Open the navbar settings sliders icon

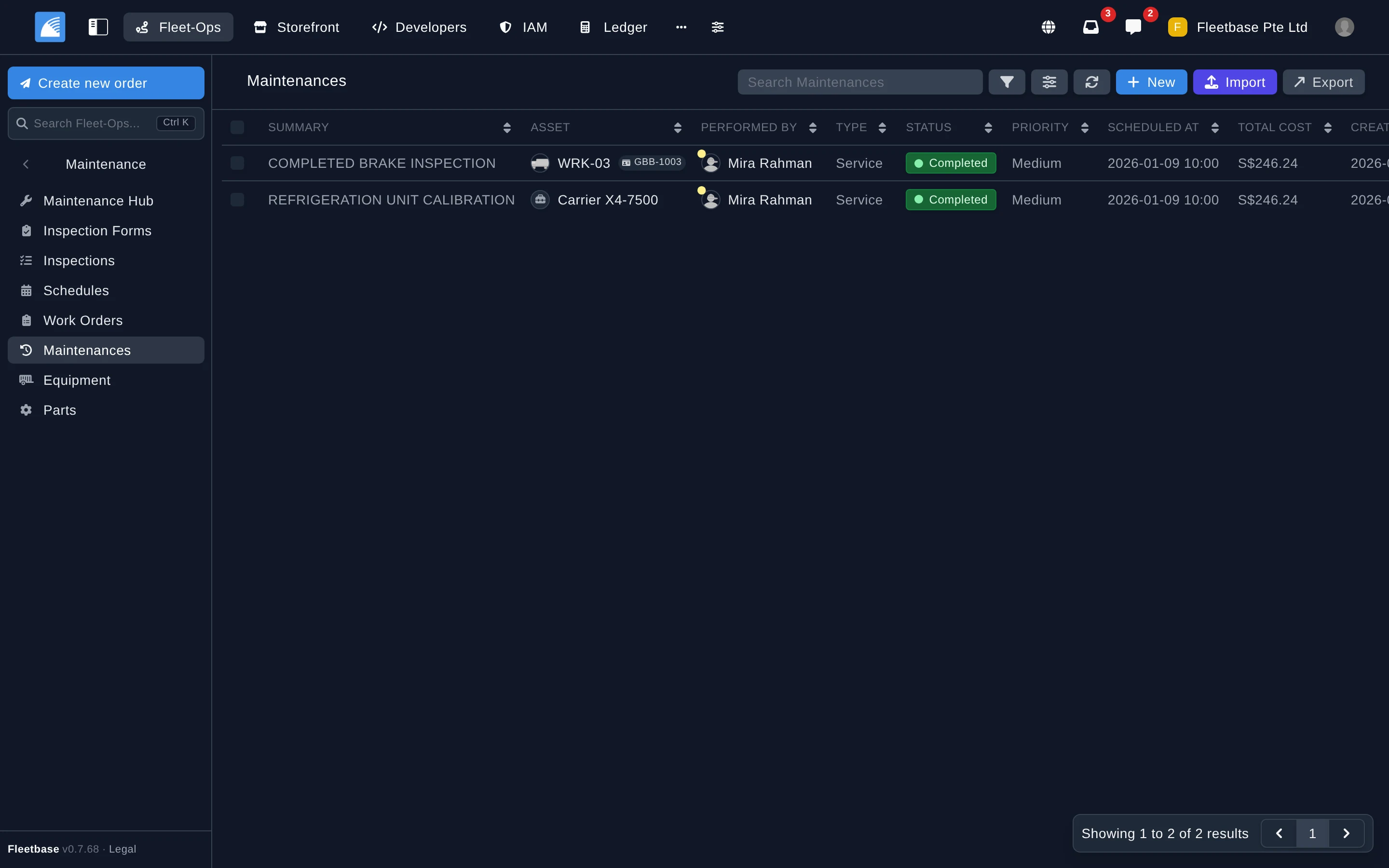point(718,27)
